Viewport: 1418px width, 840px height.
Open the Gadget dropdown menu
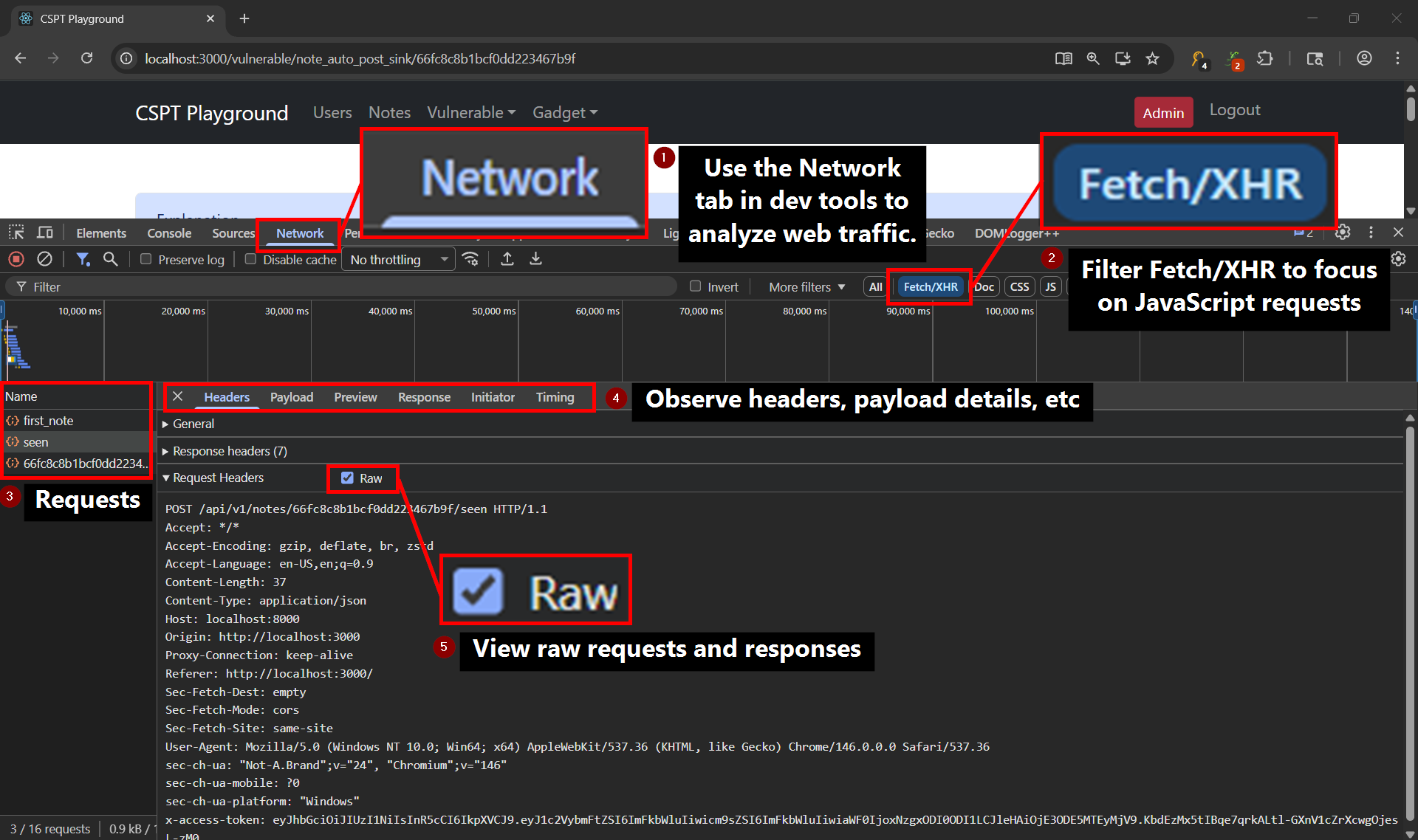pyautogui.click(x=565, y=112)
